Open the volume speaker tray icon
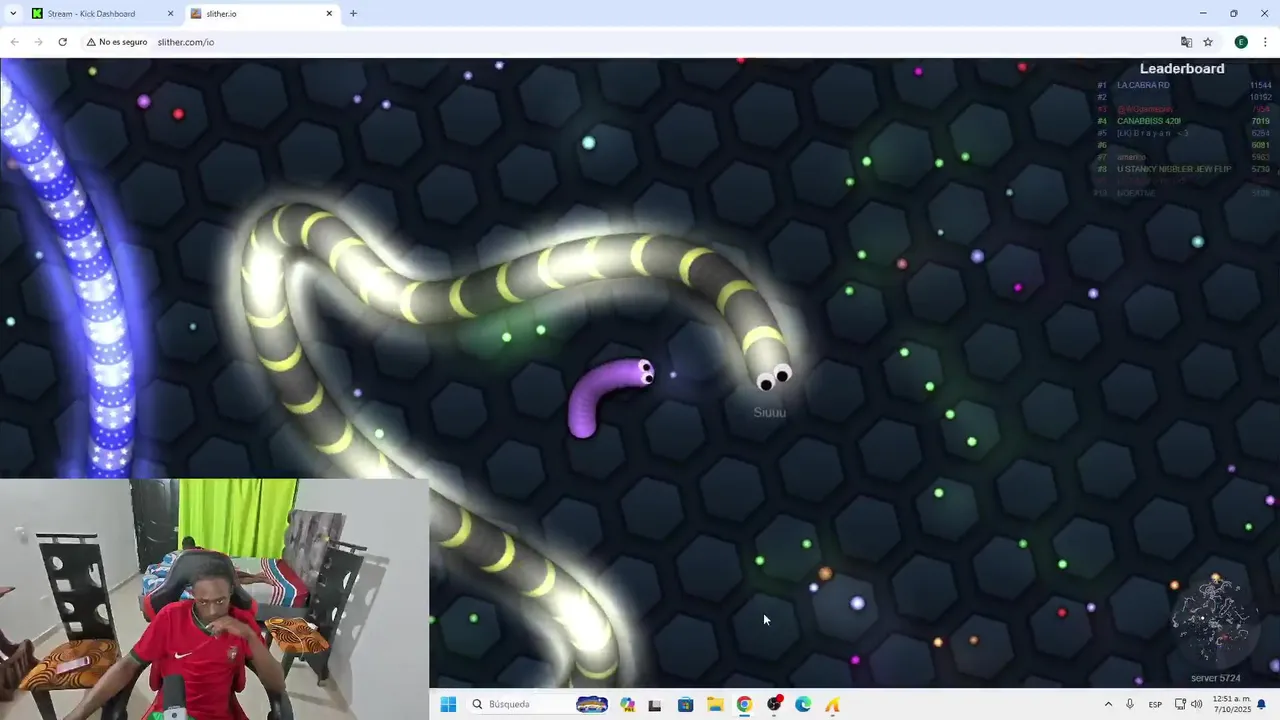 (x=1197, y=704)
